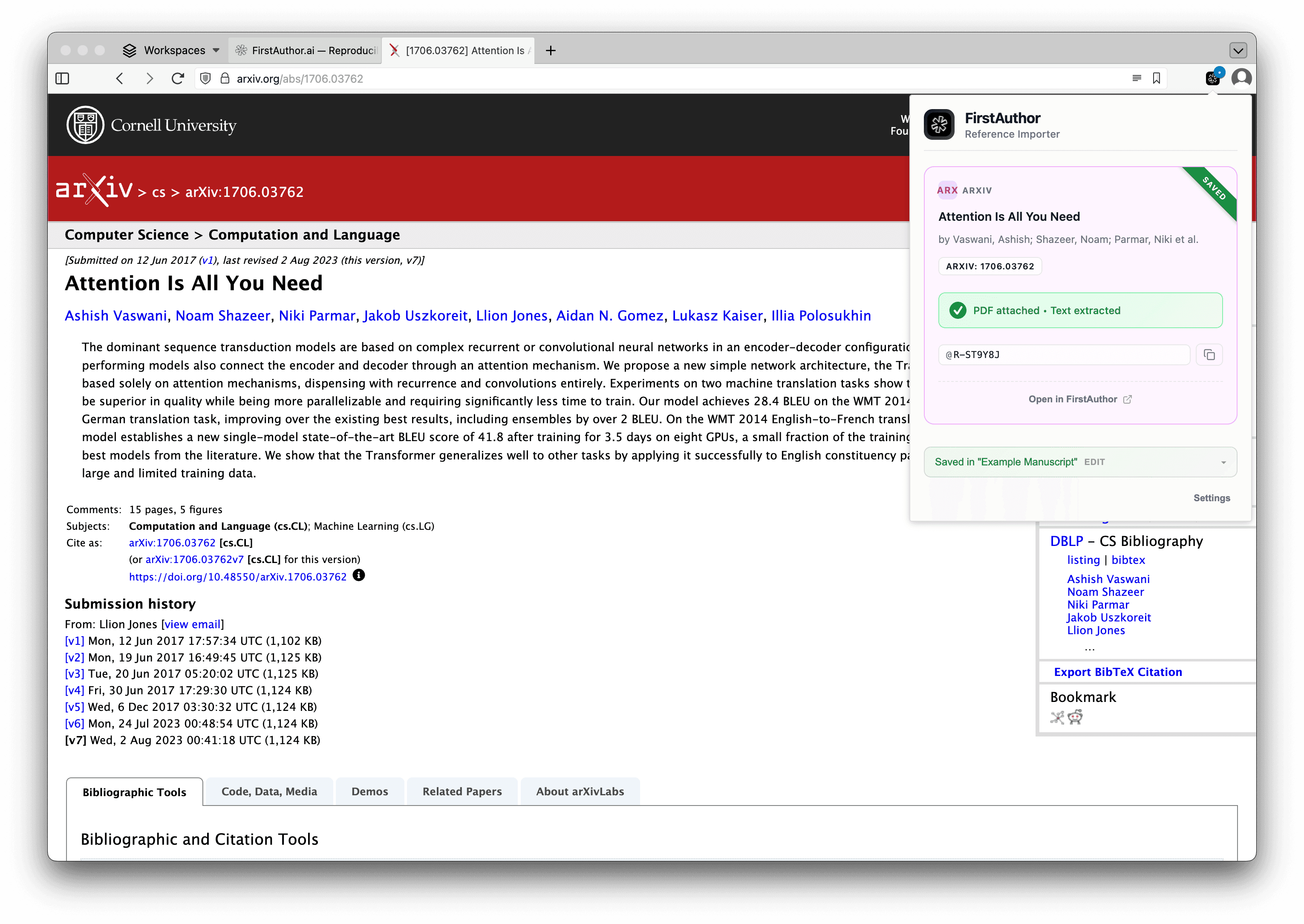The width and height of the screenshot is (1304, 924).
Task: Click the citation key input field
Action: point(1063,355)
